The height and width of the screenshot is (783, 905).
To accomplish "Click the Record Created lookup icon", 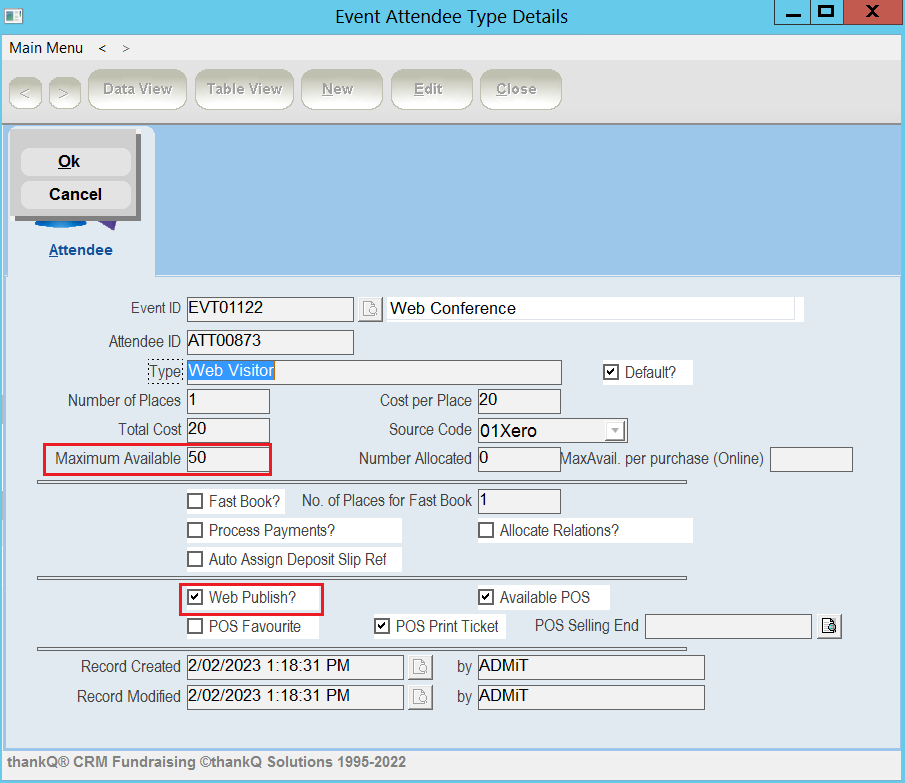I will tap(420, 667).
